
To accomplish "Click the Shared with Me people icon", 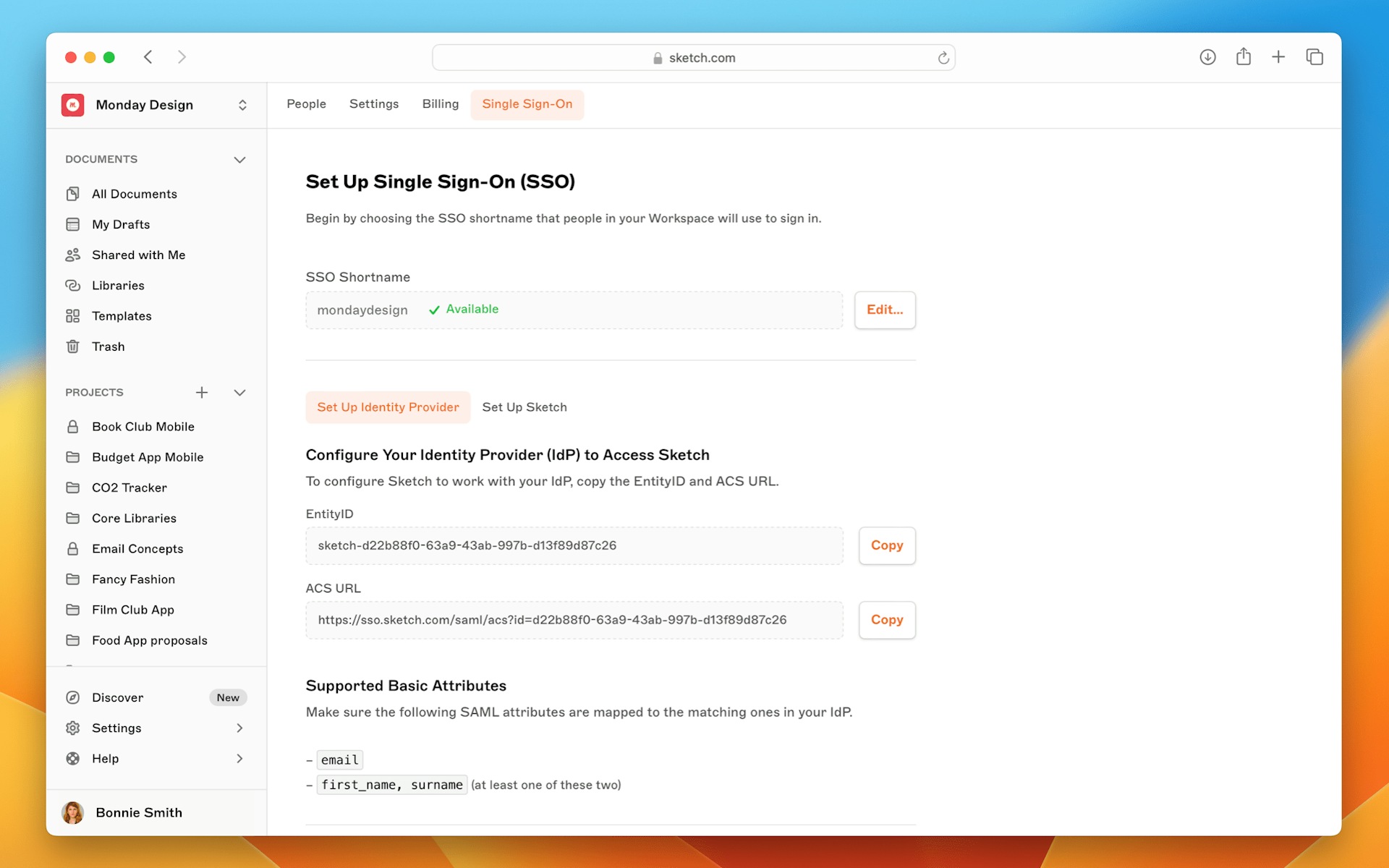I will coord(72,255).
